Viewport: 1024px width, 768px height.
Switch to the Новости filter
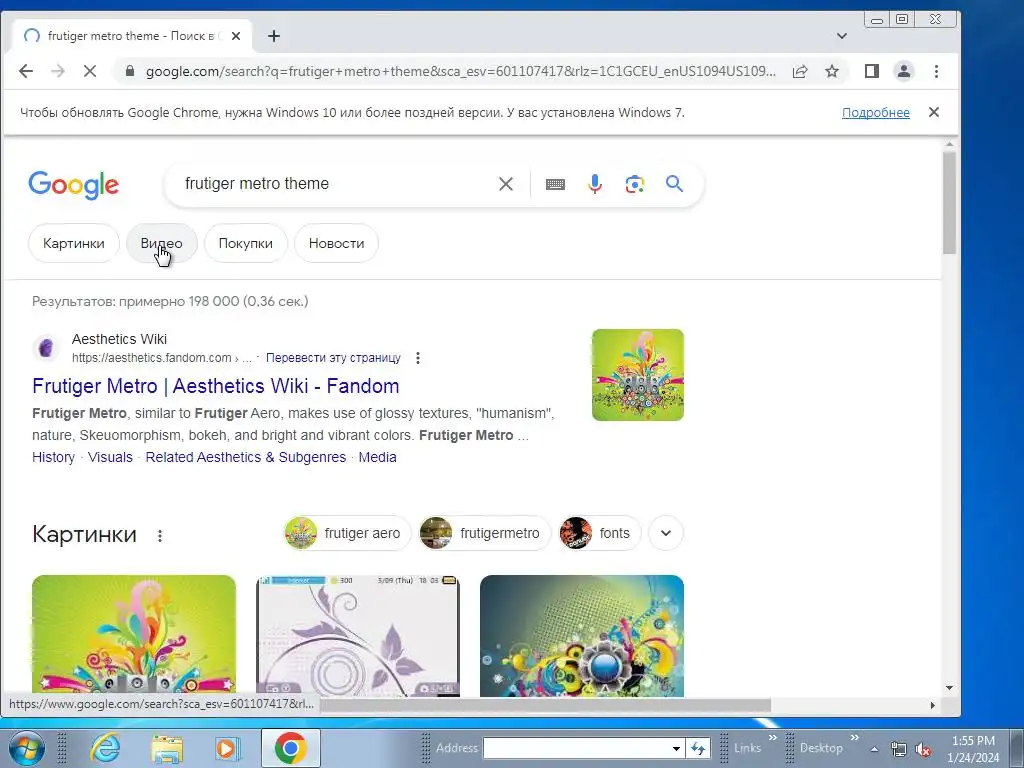[336, 244]
